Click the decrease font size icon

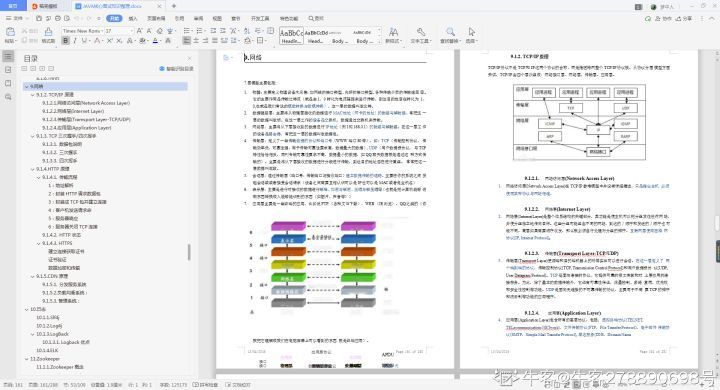coord(149,31)
